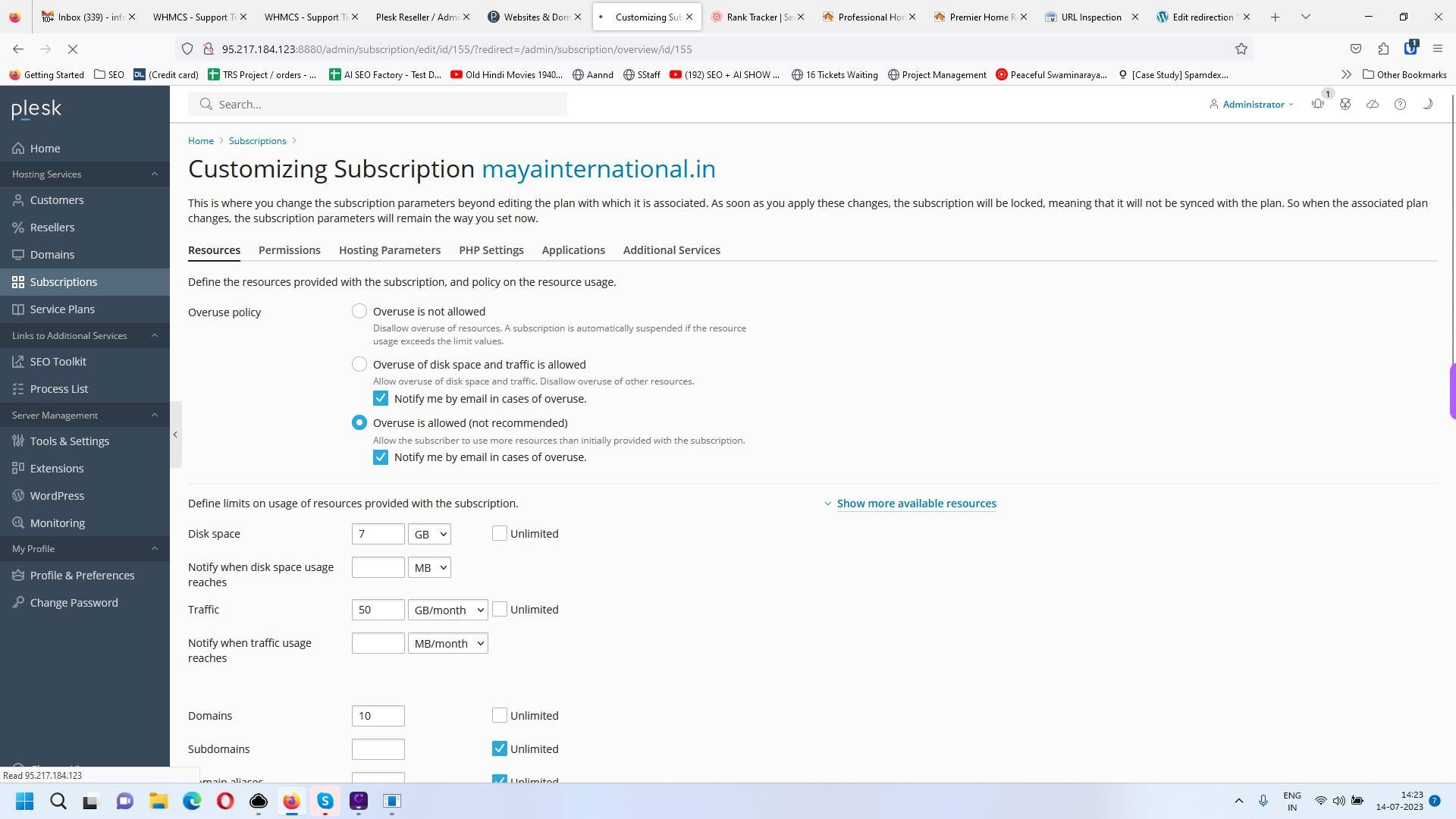
Task: Check Unlimited for Disk space
Action: [x=499, y=534]
